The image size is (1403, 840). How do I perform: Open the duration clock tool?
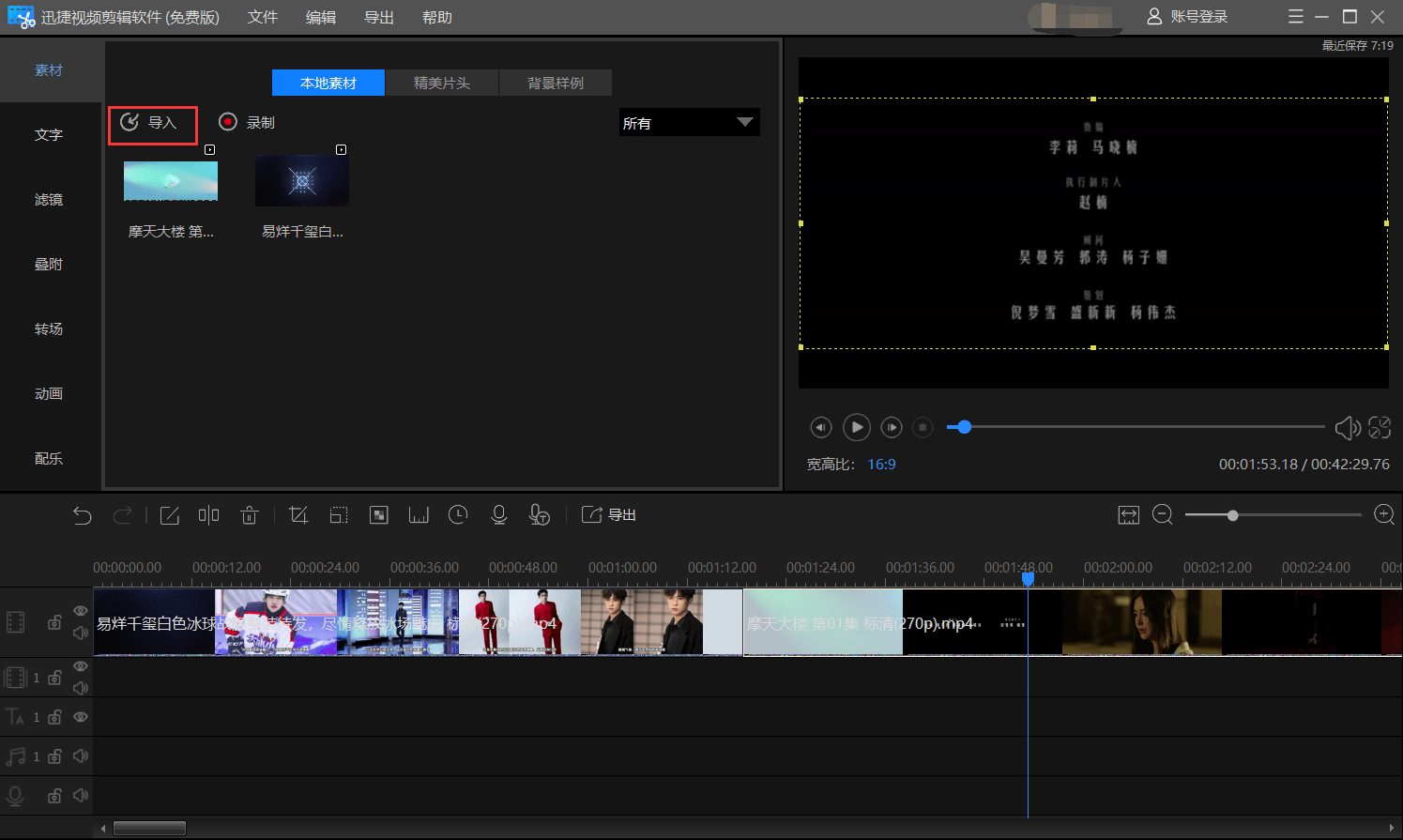(x=458, y=515)
